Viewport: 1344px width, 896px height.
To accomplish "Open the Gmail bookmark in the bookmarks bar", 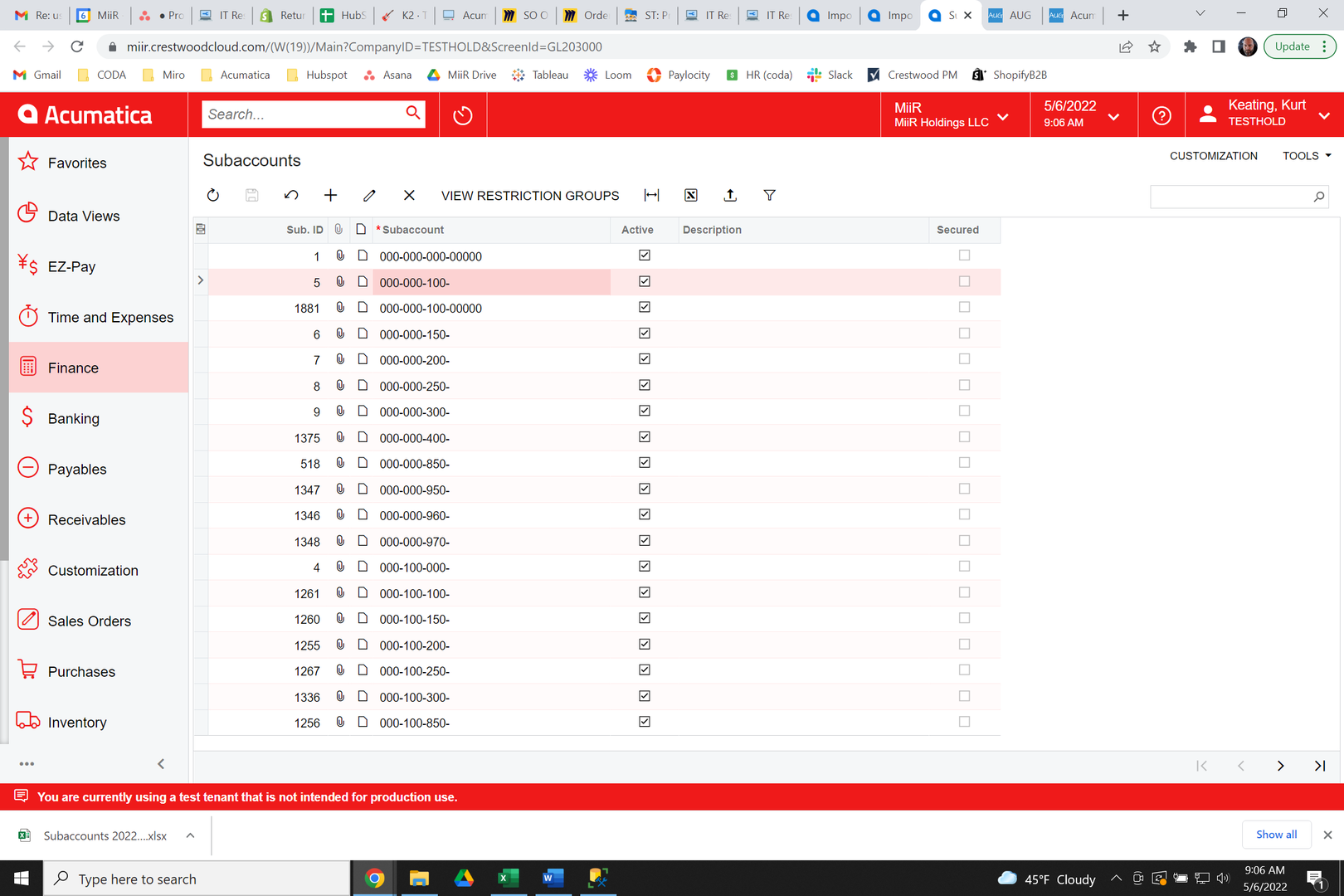I will click(37, 75).
